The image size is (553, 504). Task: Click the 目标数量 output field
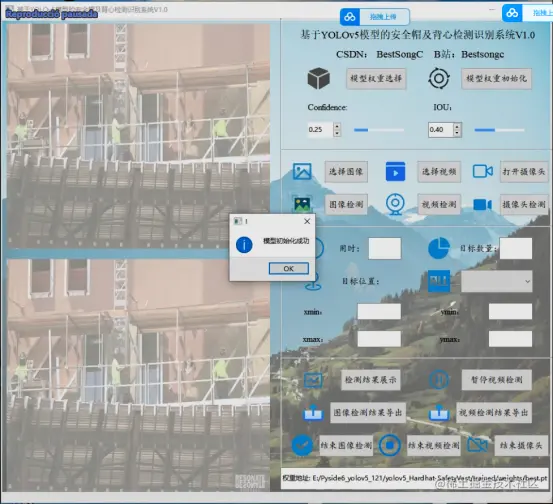coord(516,248)
